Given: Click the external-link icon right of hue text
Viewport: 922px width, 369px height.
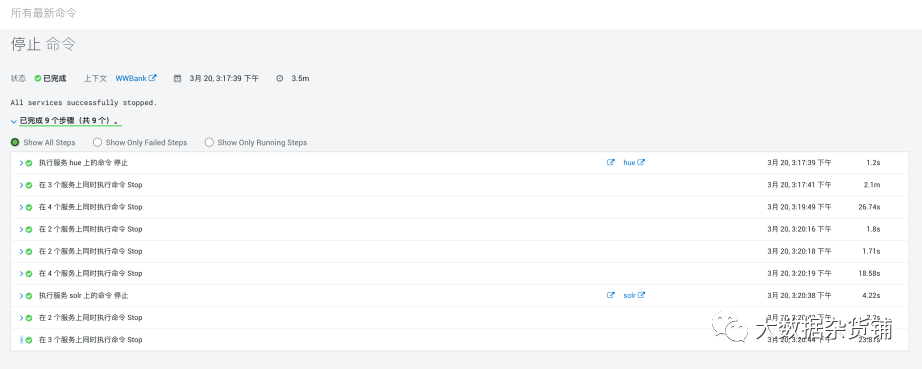Looking at the screenshot, I should pos(642,163).
